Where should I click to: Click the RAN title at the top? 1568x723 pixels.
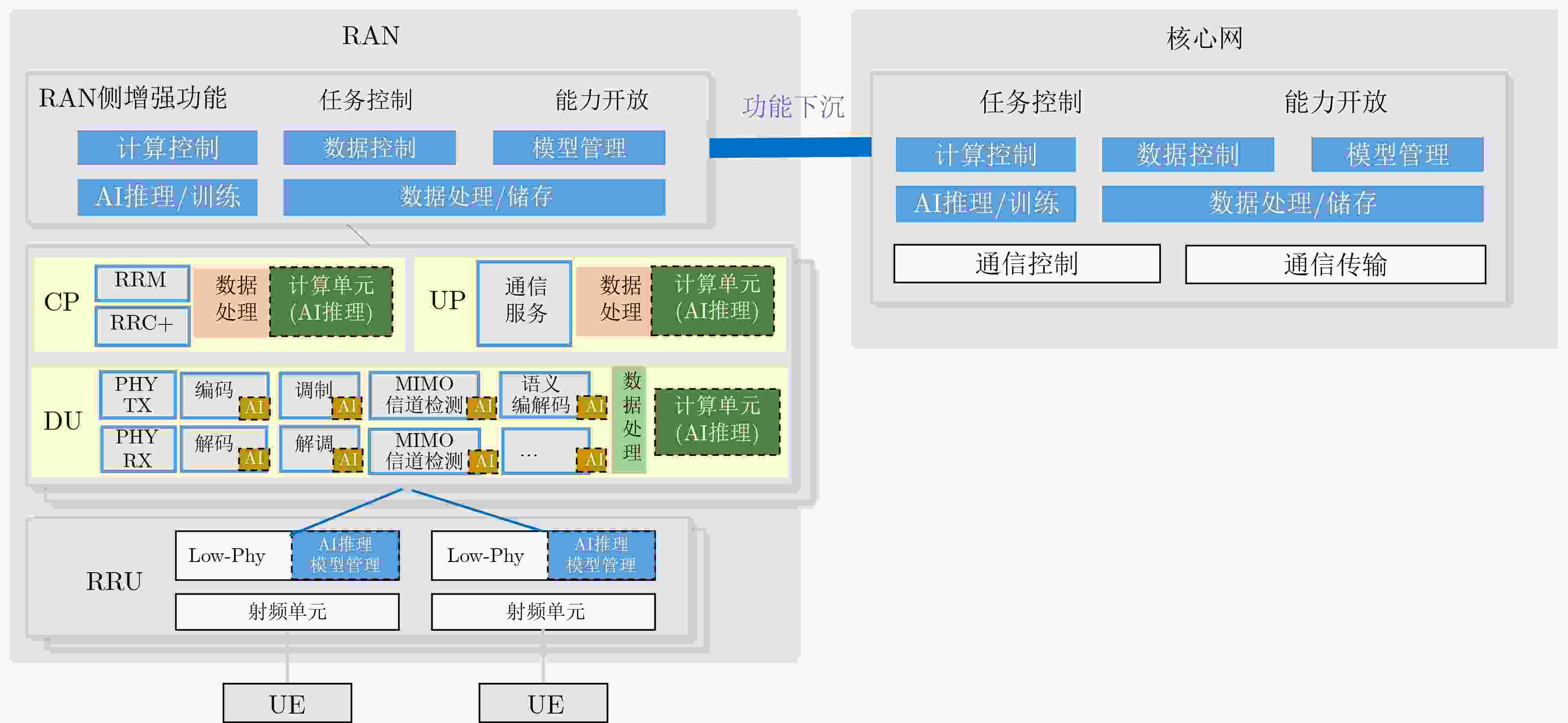[370, 36]
